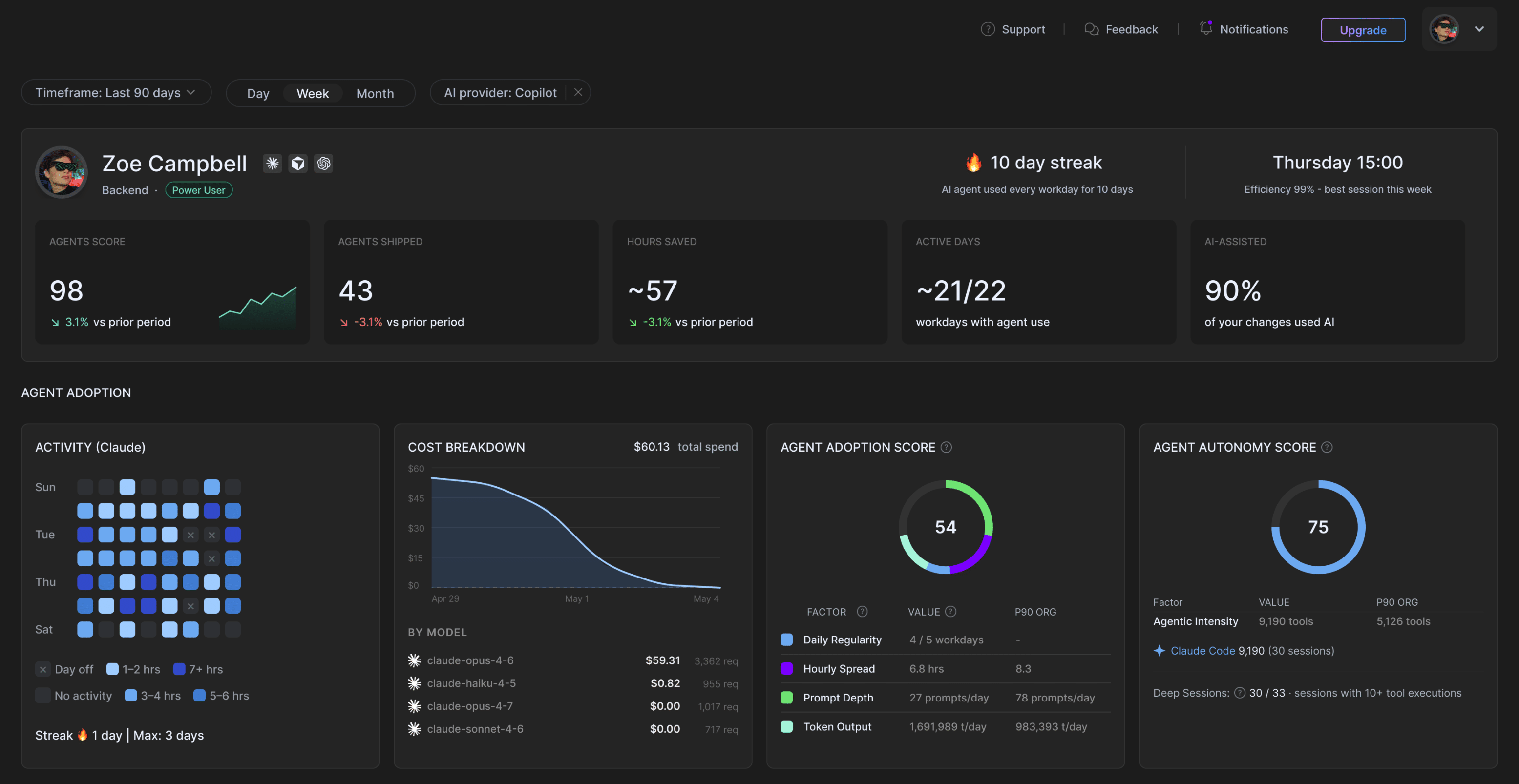Click the Upgrade button
The height and width of the screenshot is (784, 1519).
tap(1363, 30)
